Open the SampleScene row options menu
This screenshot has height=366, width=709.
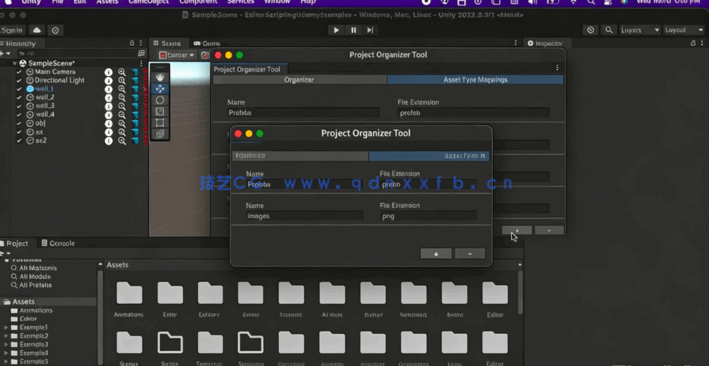pos(142,63)
